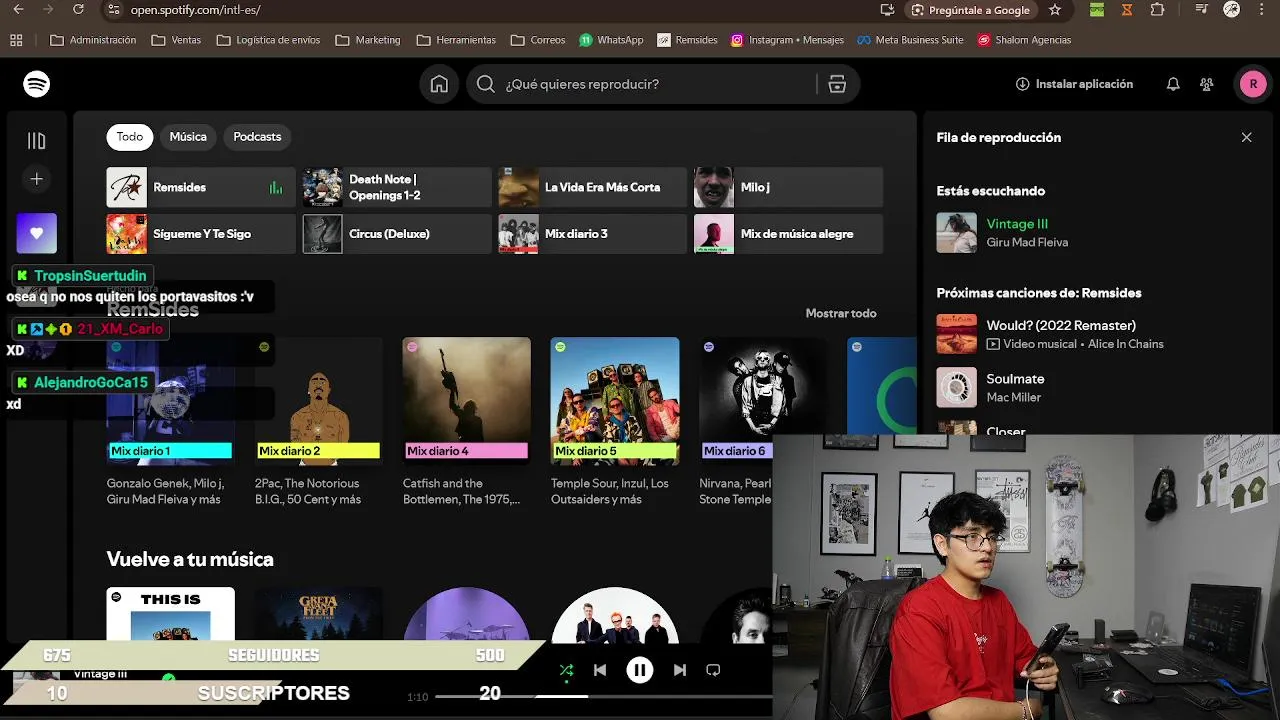1280x720 pixels.
Task: Open the Browse icon in search bar
Action: pos(837,84)
